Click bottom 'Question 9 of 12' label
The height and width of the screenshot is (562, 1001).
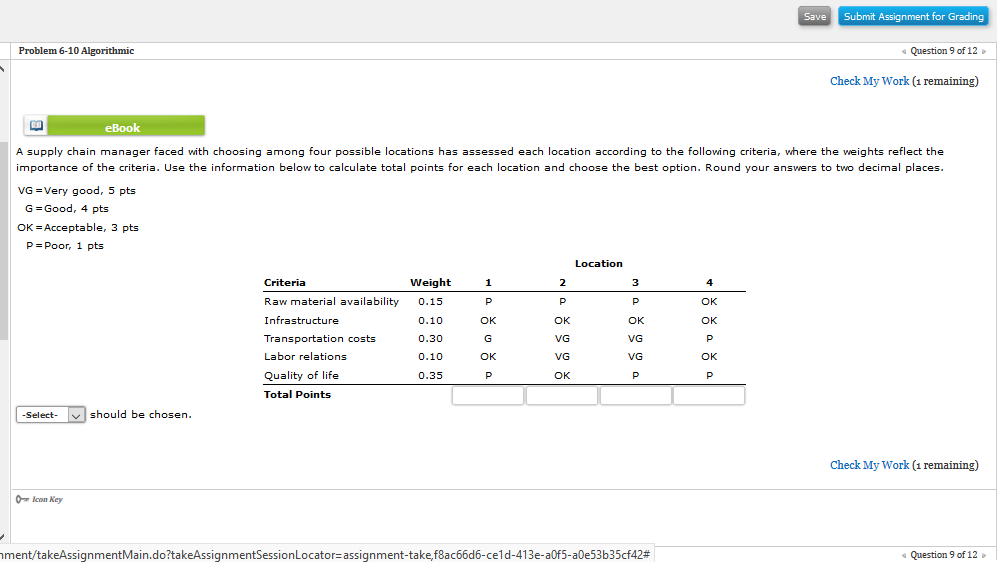click(x=944, y=555)
